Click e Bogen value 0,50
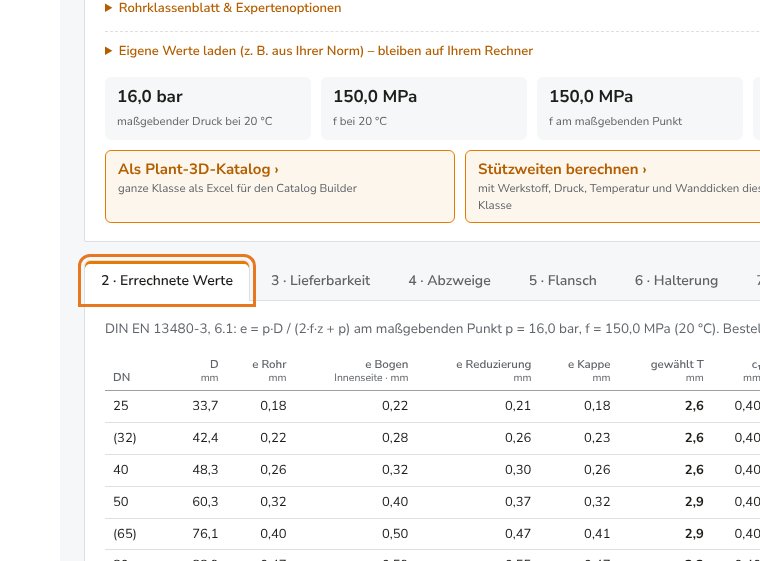This screenshot has height=561, width=760. click(395, 533)
